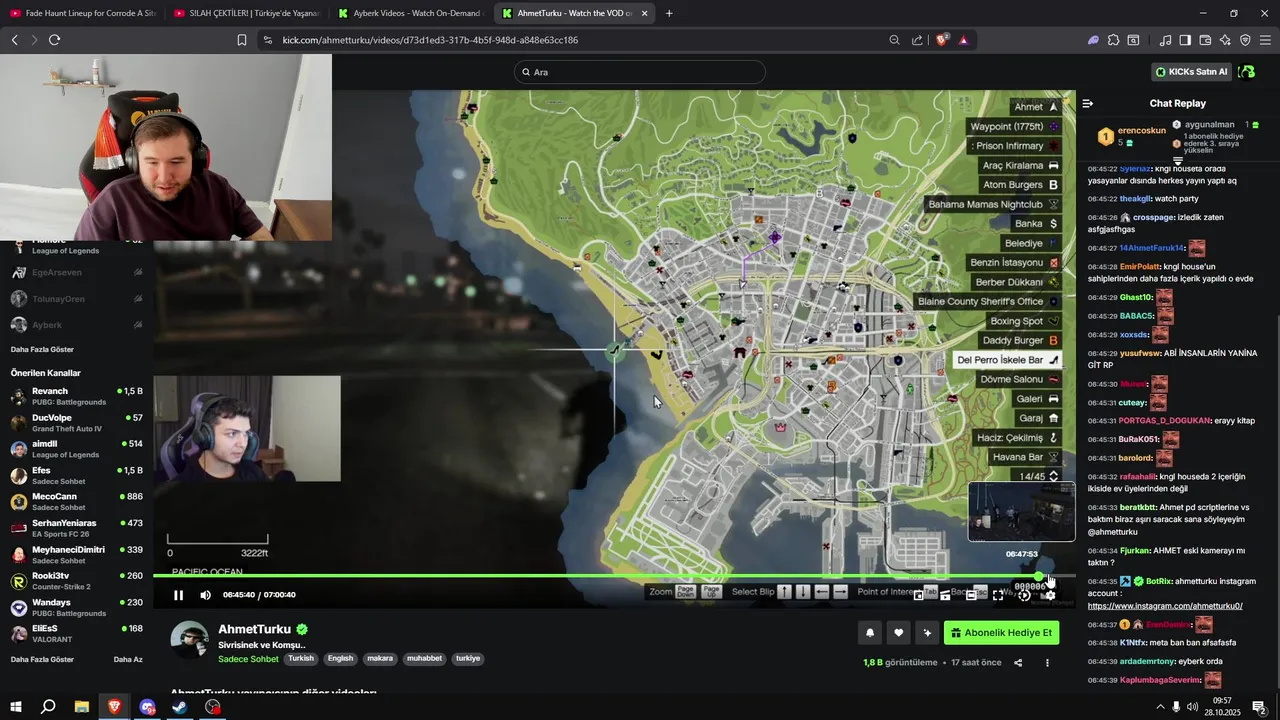
Task: Open Revanch channel from sidebar
Action: click(77, 396)
